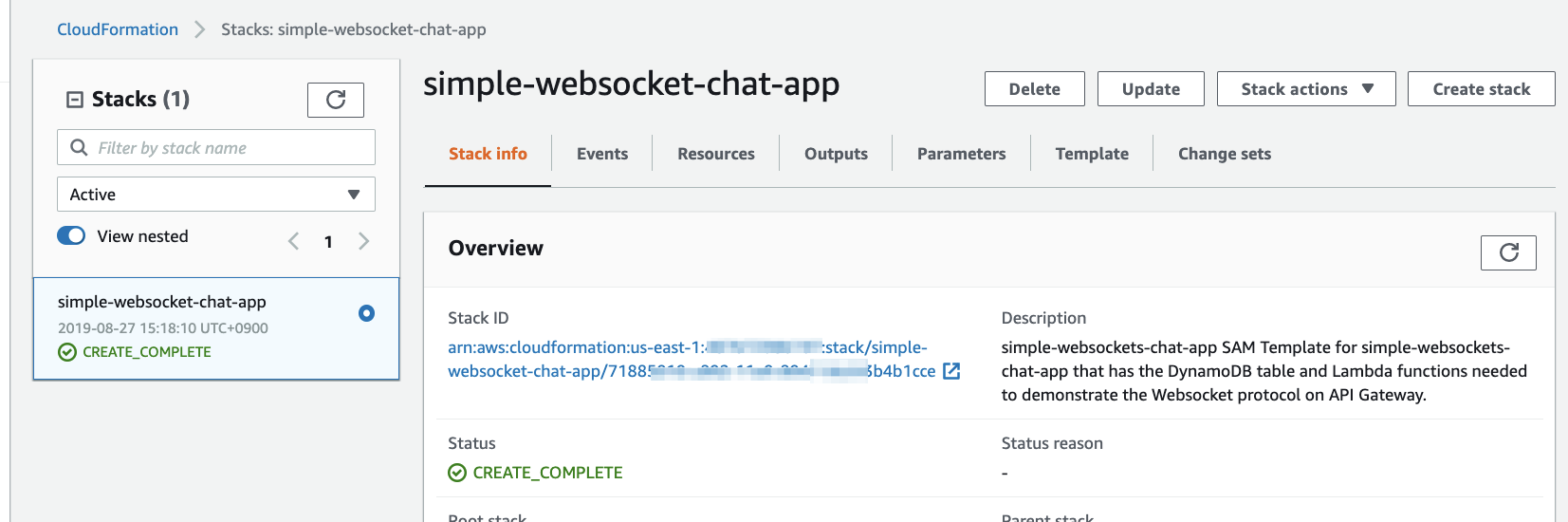The image size is (1568, 522).
Task: Collapse the Stacks panel header icon
Action: tap(74, 100)
